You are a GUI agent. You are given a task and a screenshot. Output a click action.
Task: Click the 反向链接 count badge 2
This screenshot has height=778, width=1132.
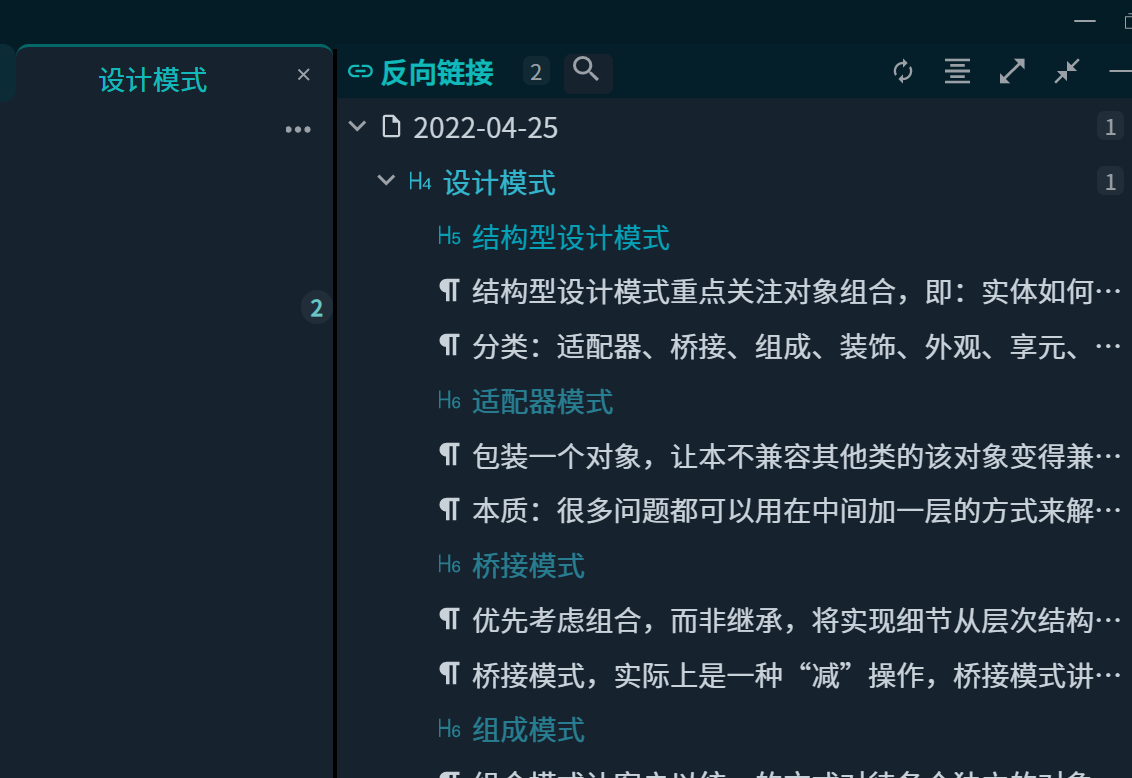tap(536, 71)
